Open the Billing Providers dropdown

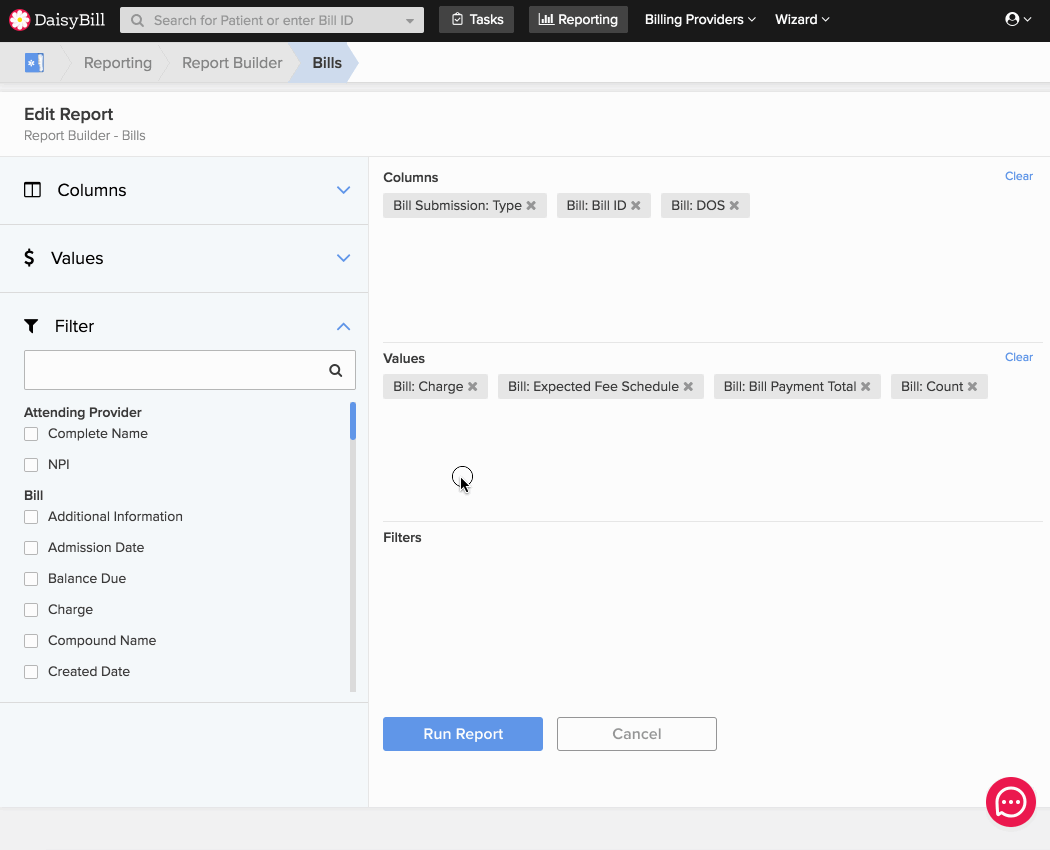coord(698,19)
